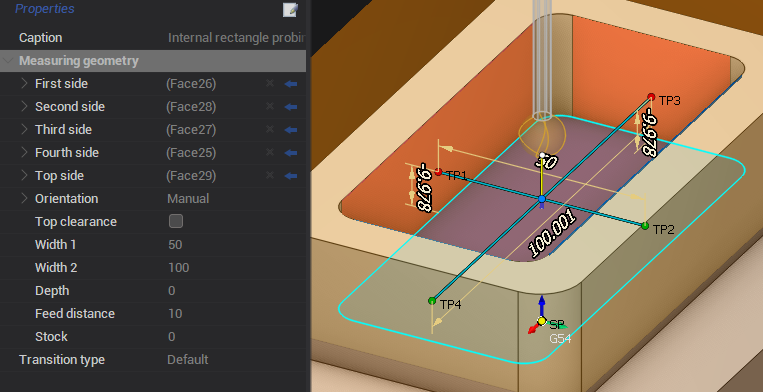The height and width of the screenshot is (392, 763).
Task: Click the blue center point of the crosshair
Action: 542,199
